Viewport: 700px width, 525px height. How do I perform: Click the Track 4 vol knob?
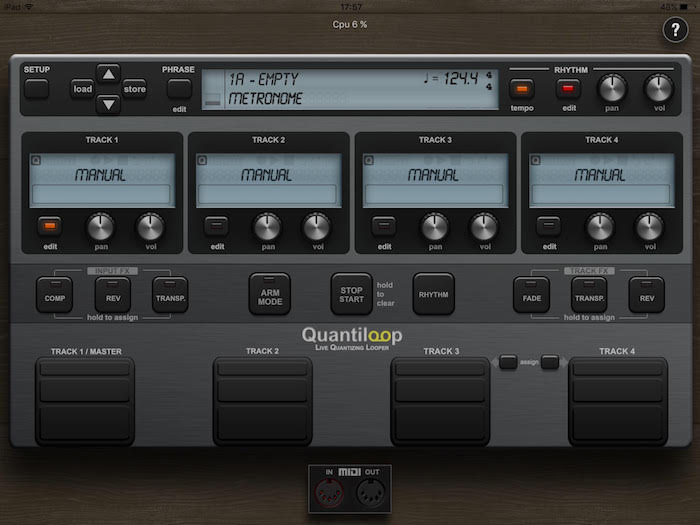(650, 227)
